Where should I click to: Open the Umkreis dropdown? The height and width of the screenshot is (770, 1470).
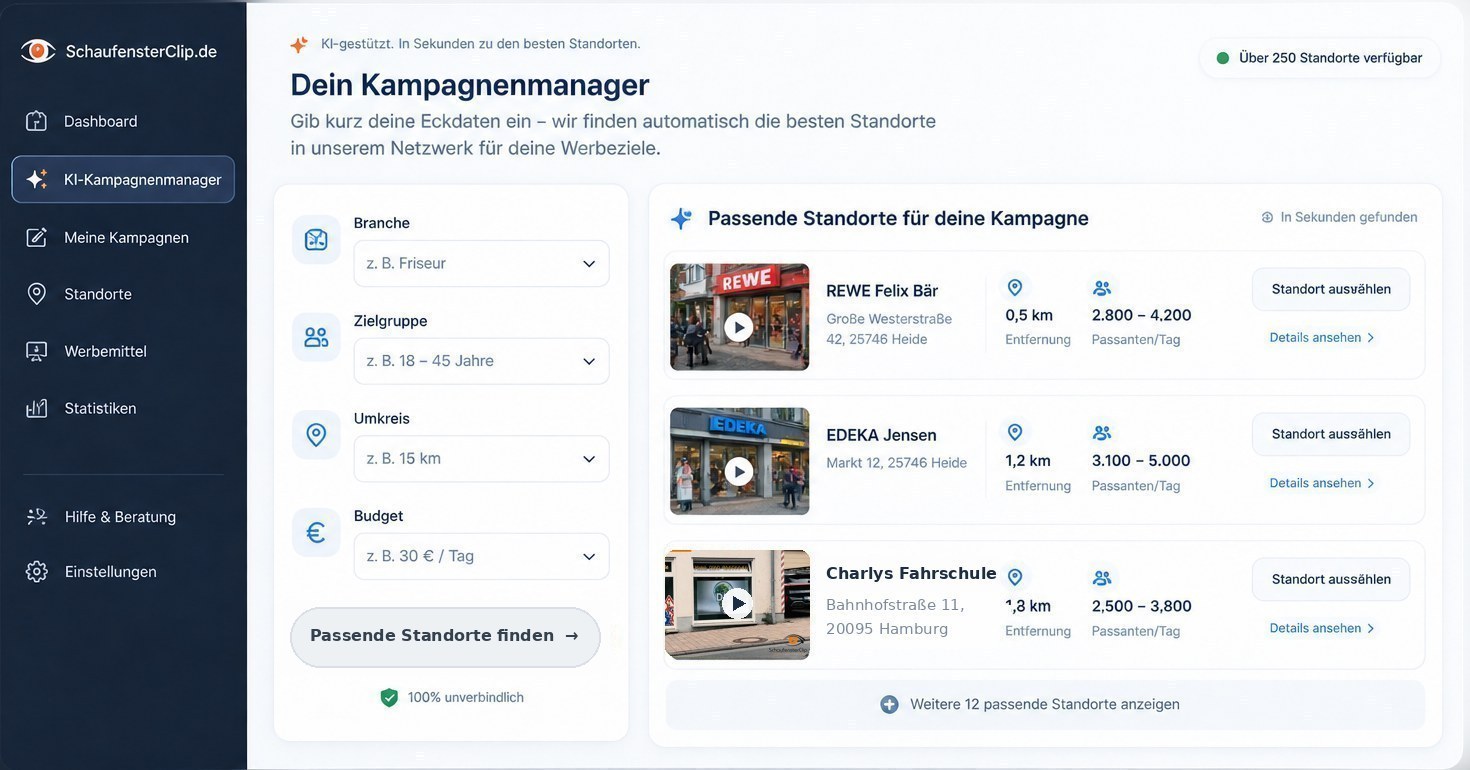[x=481, y=459]
